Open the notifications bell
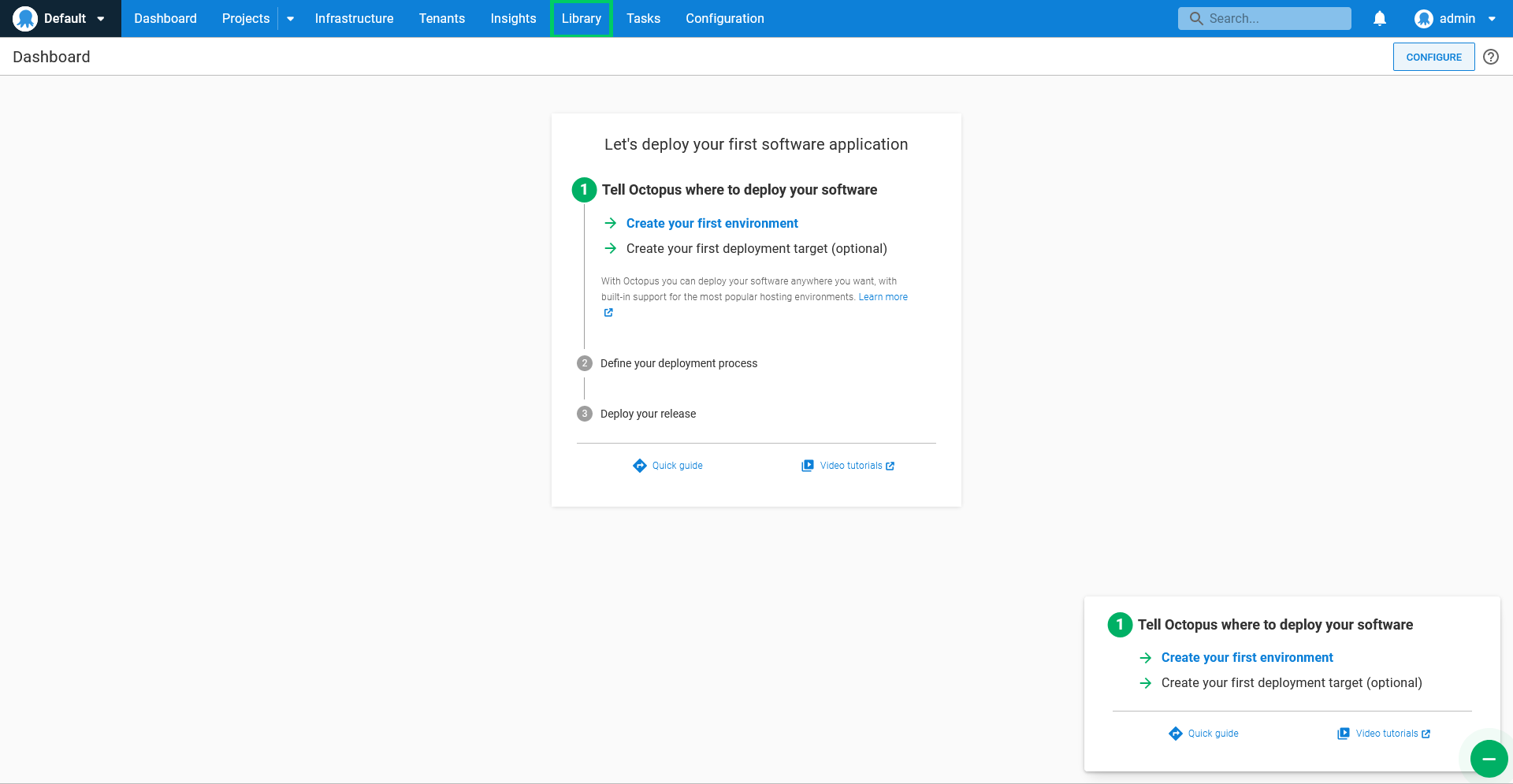 coord(1380,18)
